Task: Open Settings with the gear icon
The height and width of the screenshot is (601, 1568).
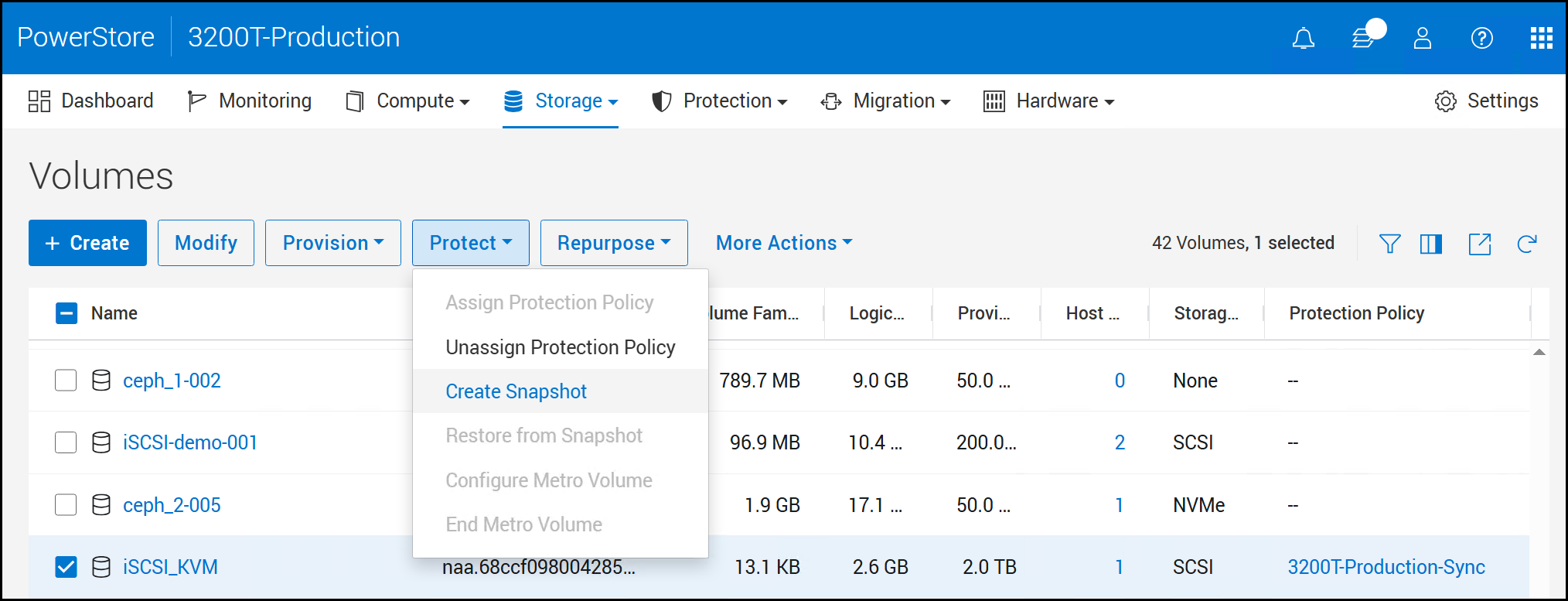Action: [x=1486, y=101]
